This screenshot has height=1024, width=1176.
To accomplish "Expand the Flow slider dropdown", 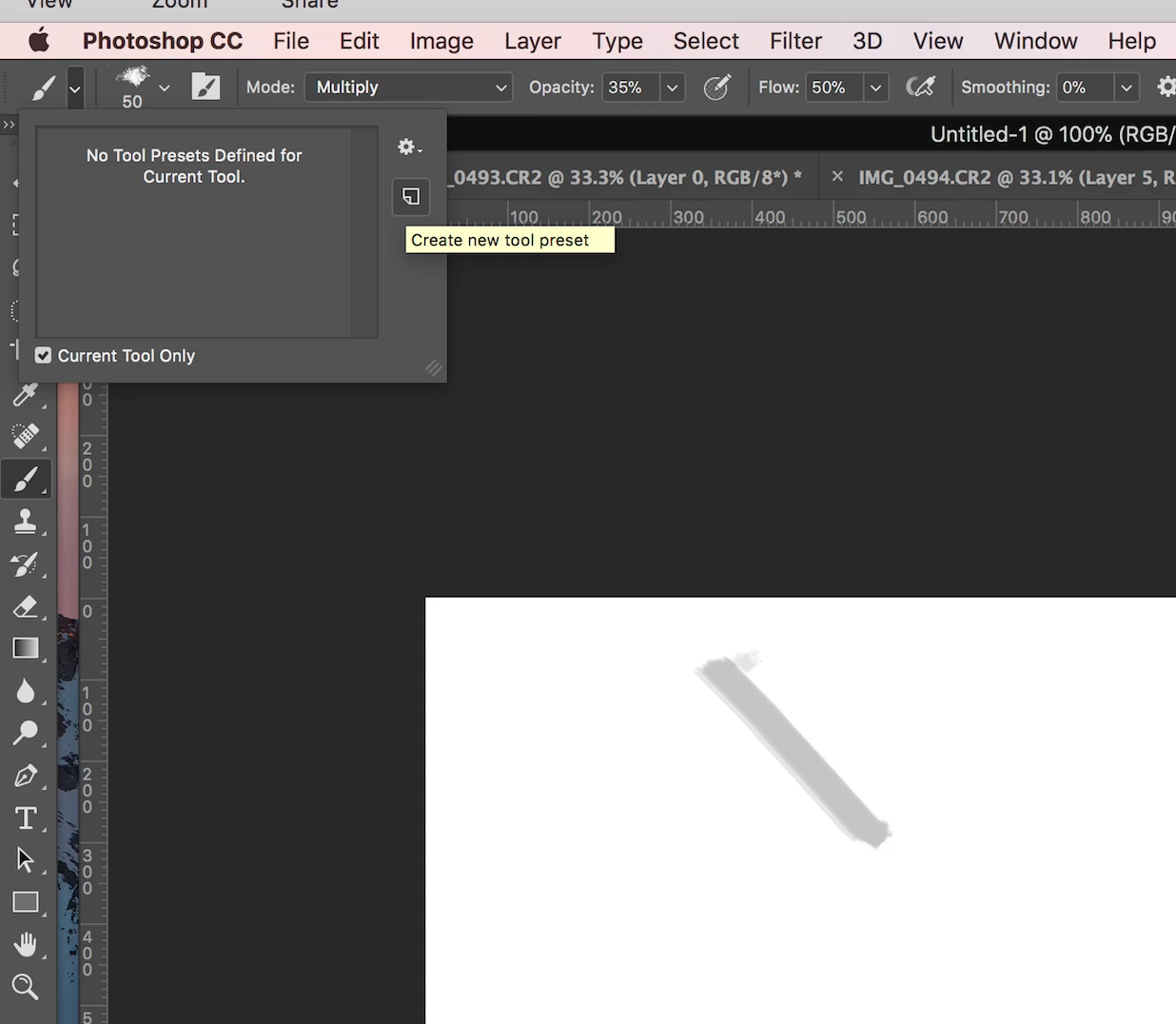I will point(876,88).
